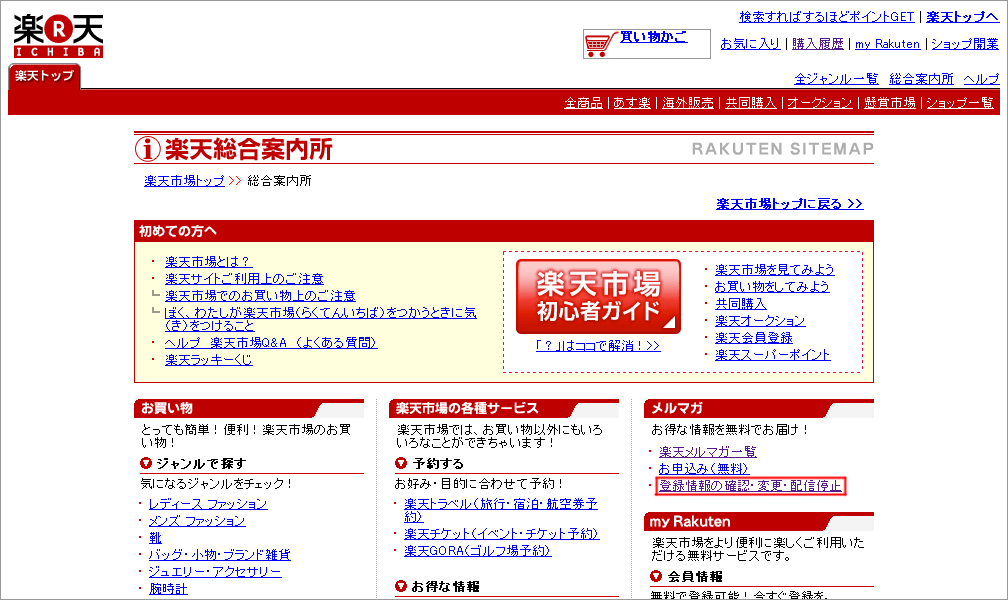
Task: Open the 買い物かご link
Action: [x=653, y=37]
